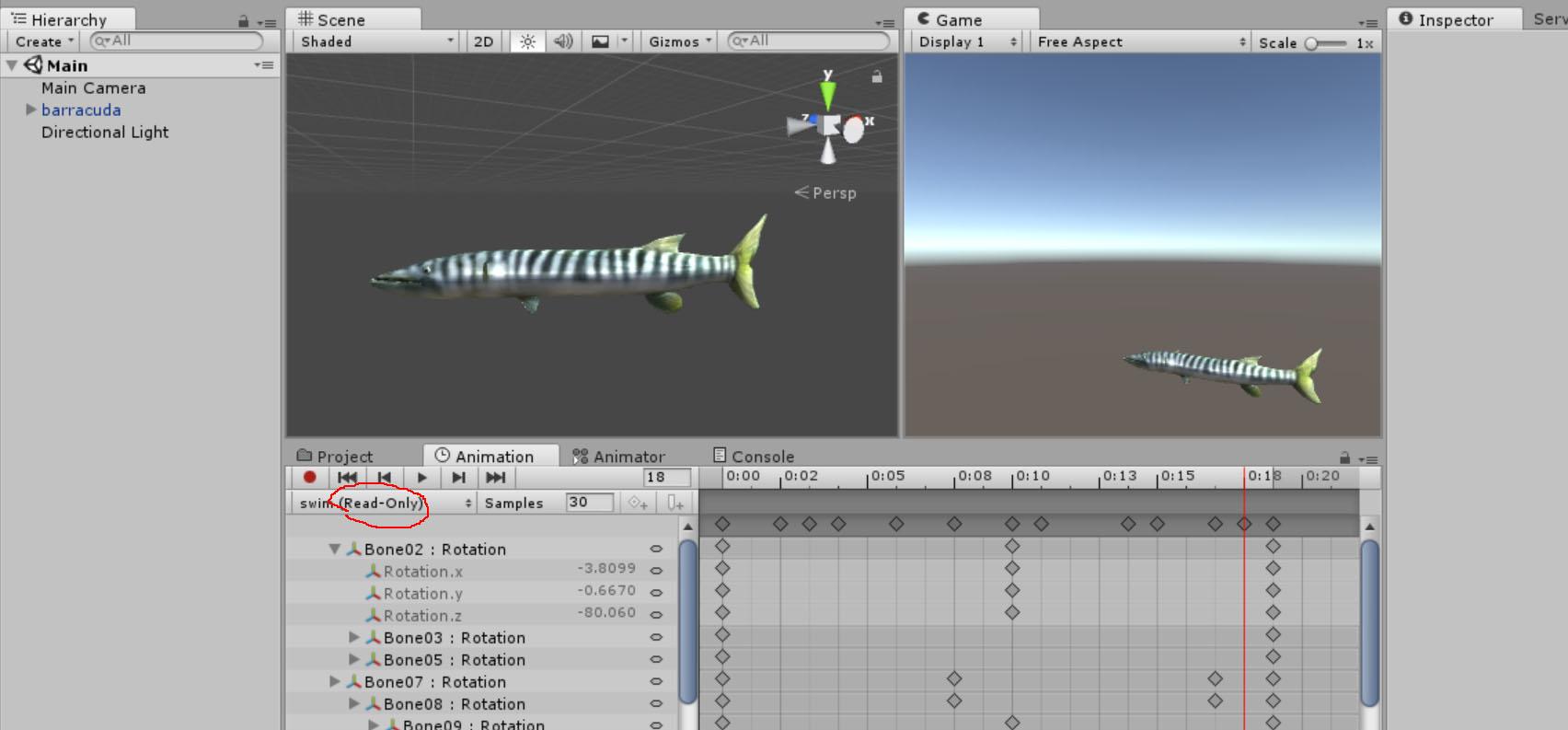This screenshot has height=730, width=1568.
Task: Play the swim animation clip
Action: [x=421, y=477]
